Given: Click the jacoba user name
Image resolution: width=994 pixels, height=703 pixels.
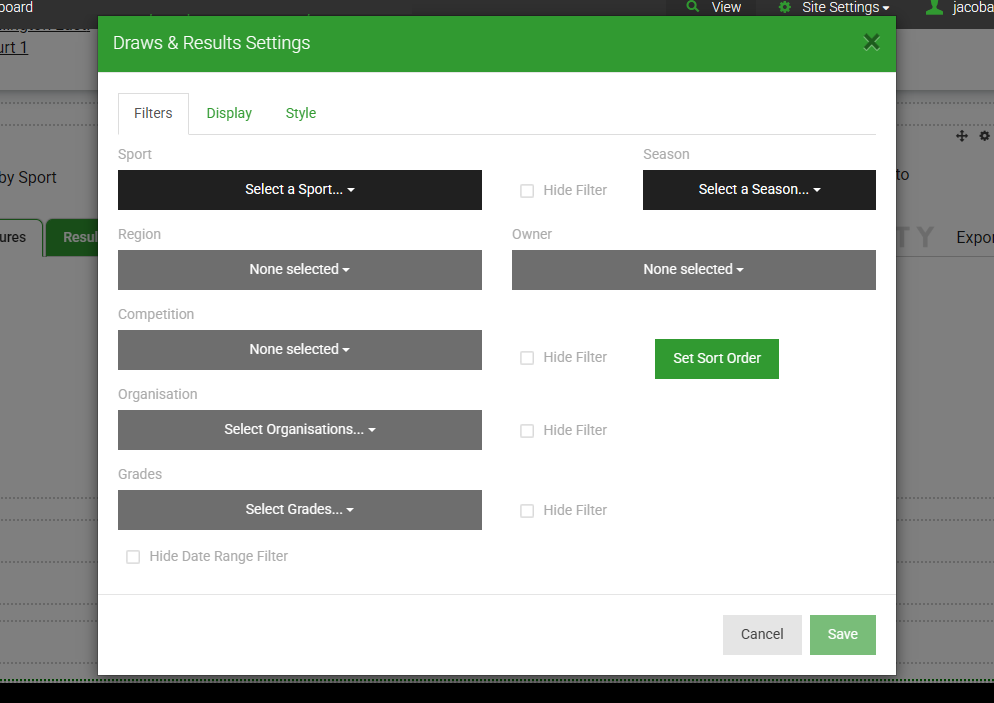Looking at the screenshot, I should 972,8.
